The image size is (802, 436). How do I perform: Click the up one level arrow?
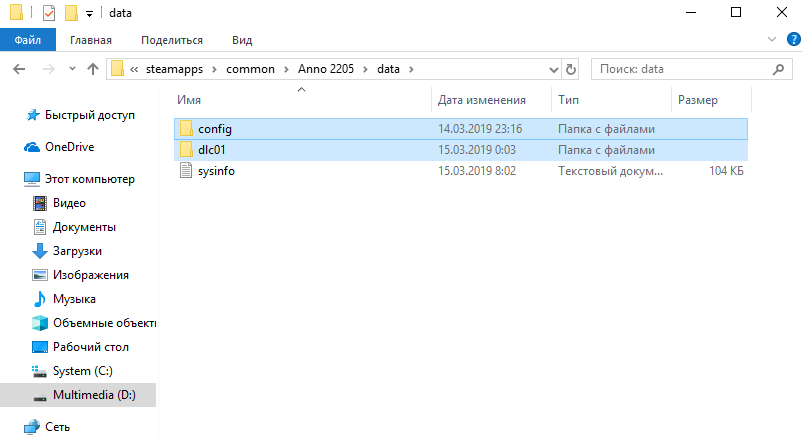tap(92, 69)
